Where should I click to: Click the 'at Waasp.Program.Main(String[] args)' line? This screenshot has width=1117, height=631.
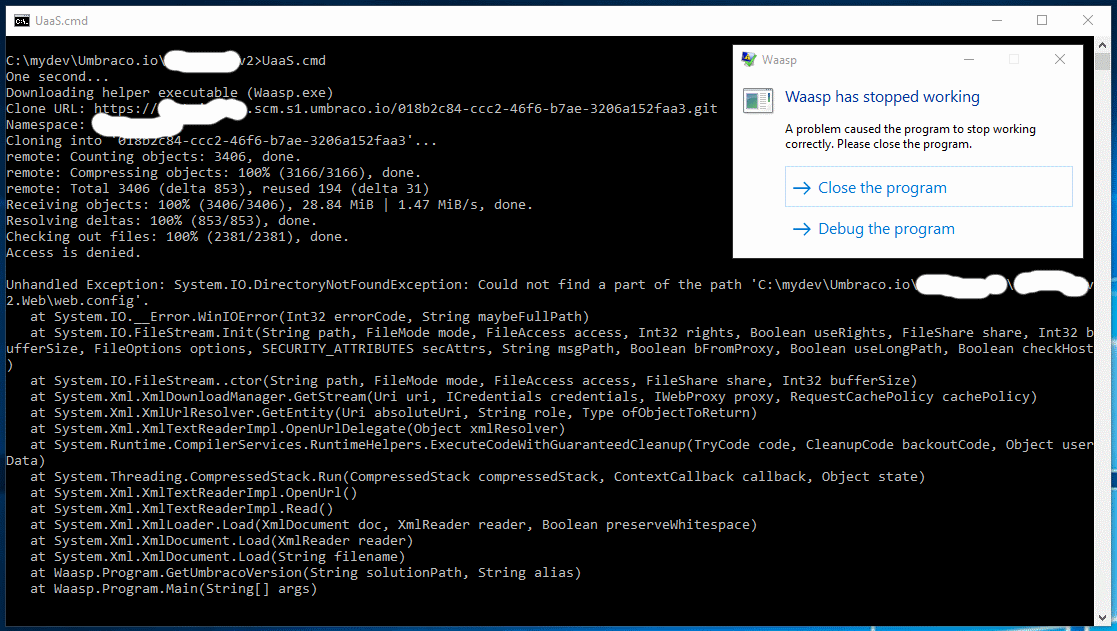tap(174, 589)
